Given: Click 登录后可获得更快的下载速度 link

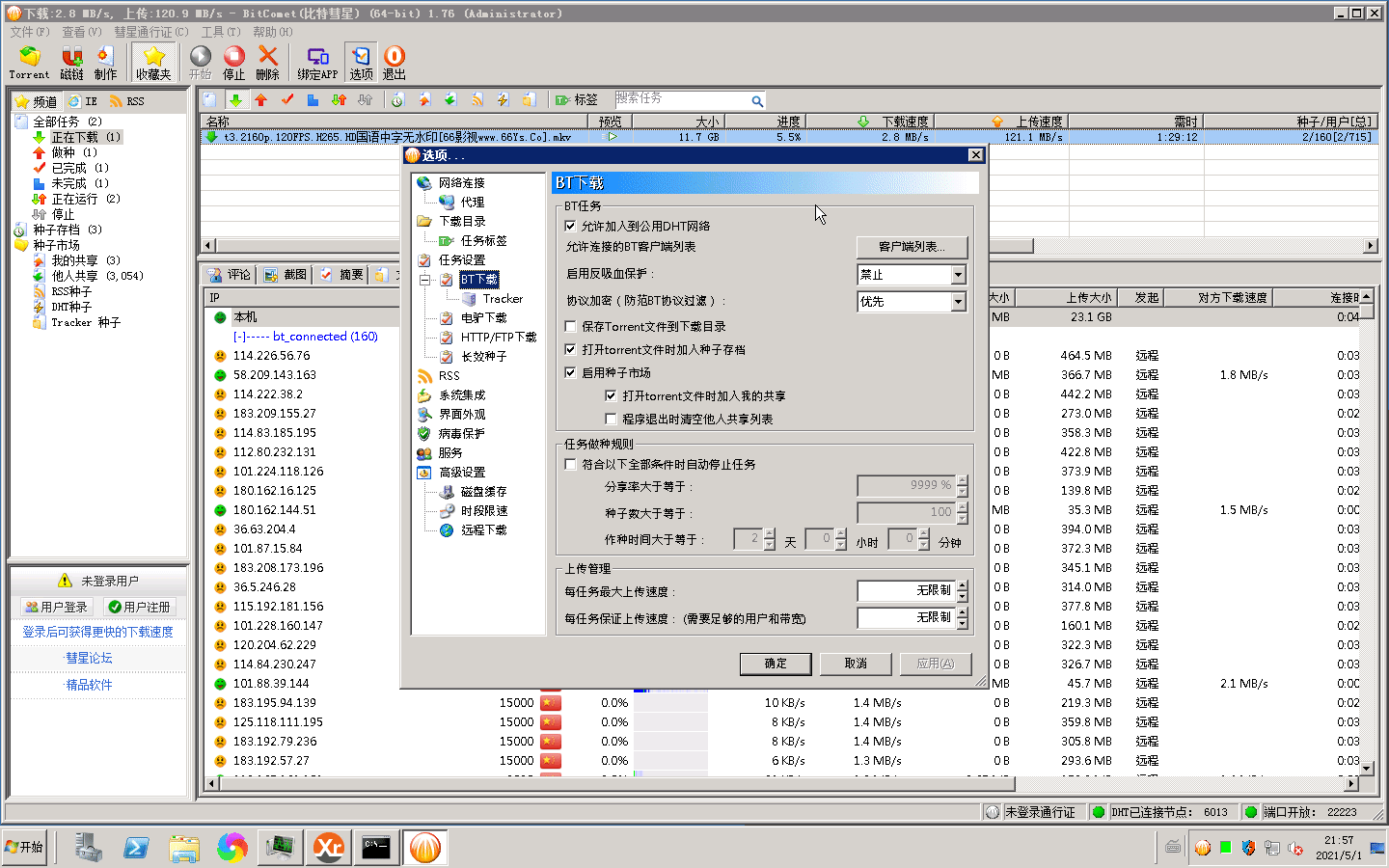Looking at the screenshot, I should coord(98,632).
